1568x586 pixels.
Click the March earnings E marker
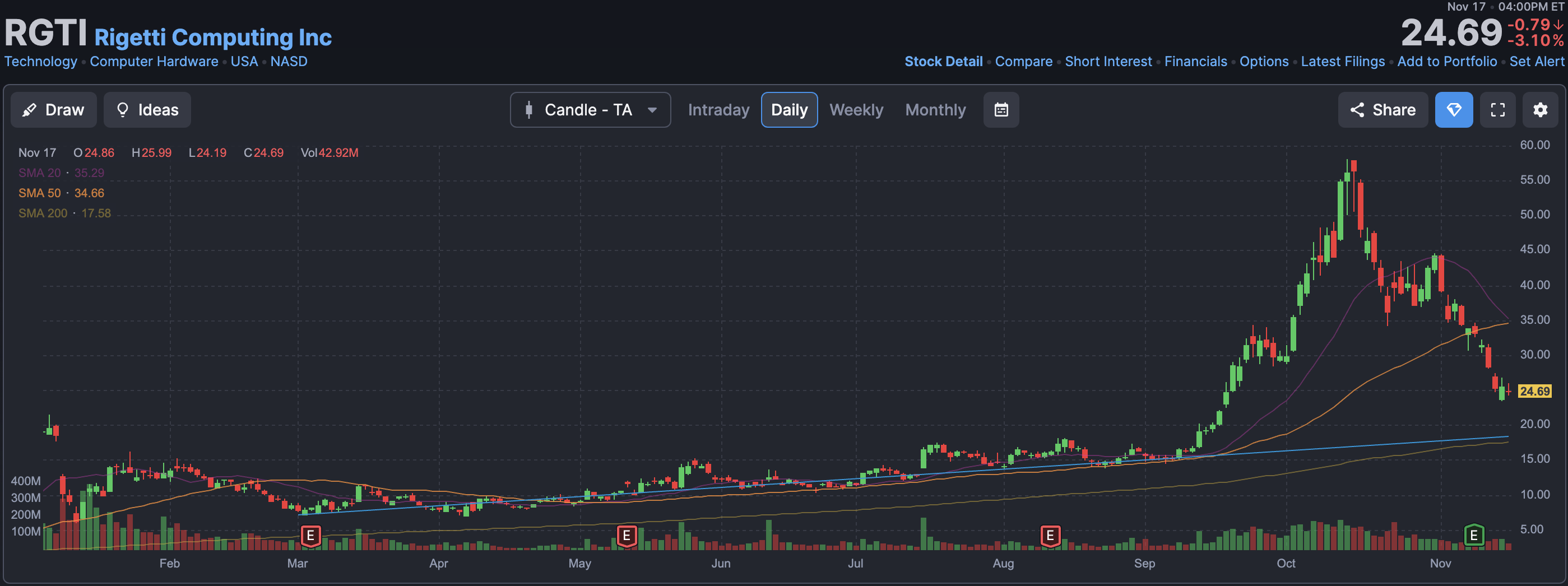310,536
